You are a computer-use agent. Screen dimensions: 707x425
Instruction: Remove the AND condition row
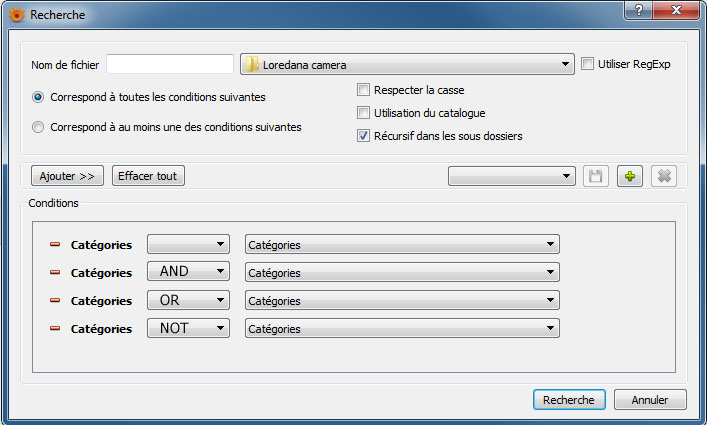tap(55, 272)
